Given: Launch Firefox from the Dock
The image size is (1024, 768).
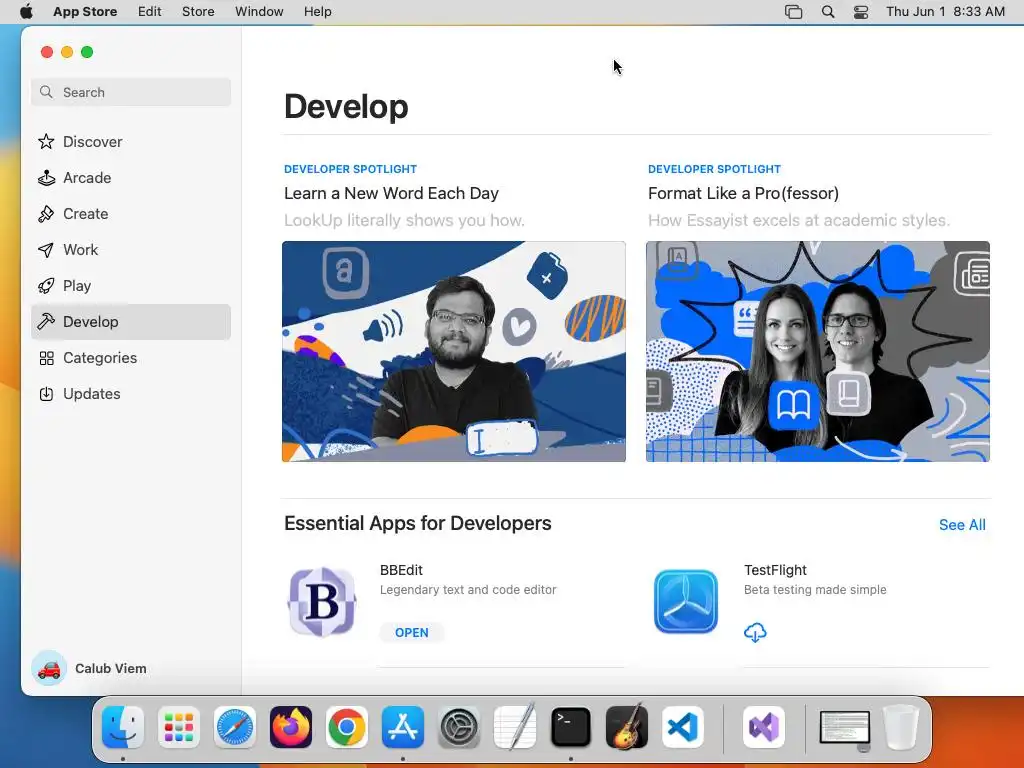Looking at the screenshot, I should (291, 727).
